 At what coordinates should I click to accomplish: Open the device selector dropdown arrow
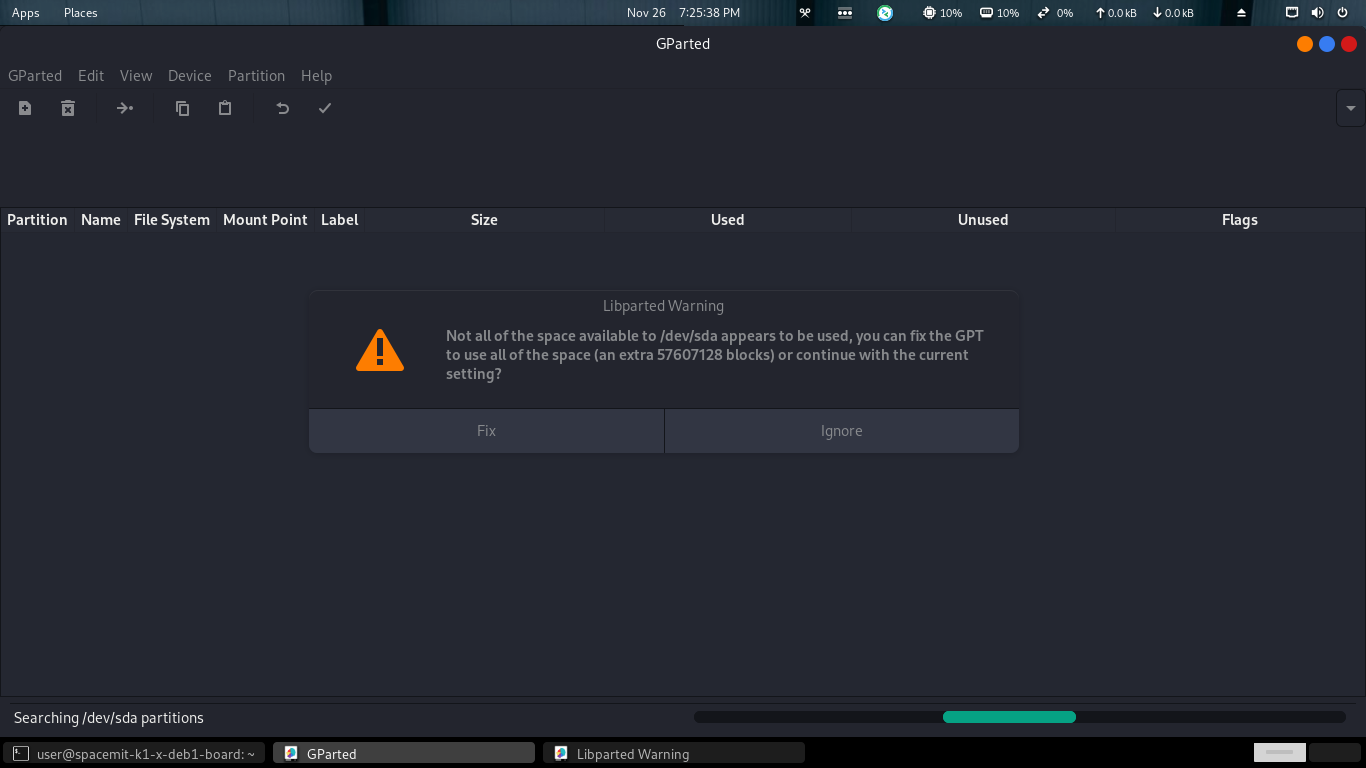(x=1350, y=108)
